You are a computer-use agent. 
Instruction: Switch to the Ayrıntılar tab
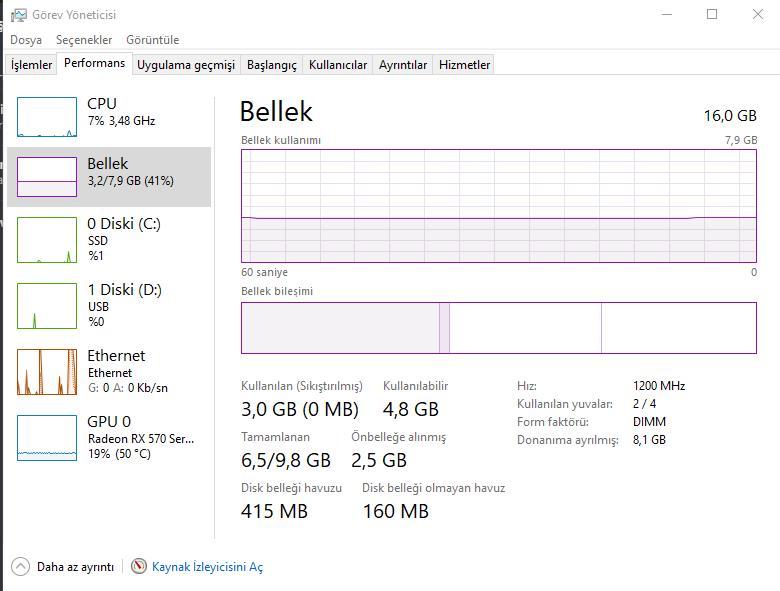403,65
